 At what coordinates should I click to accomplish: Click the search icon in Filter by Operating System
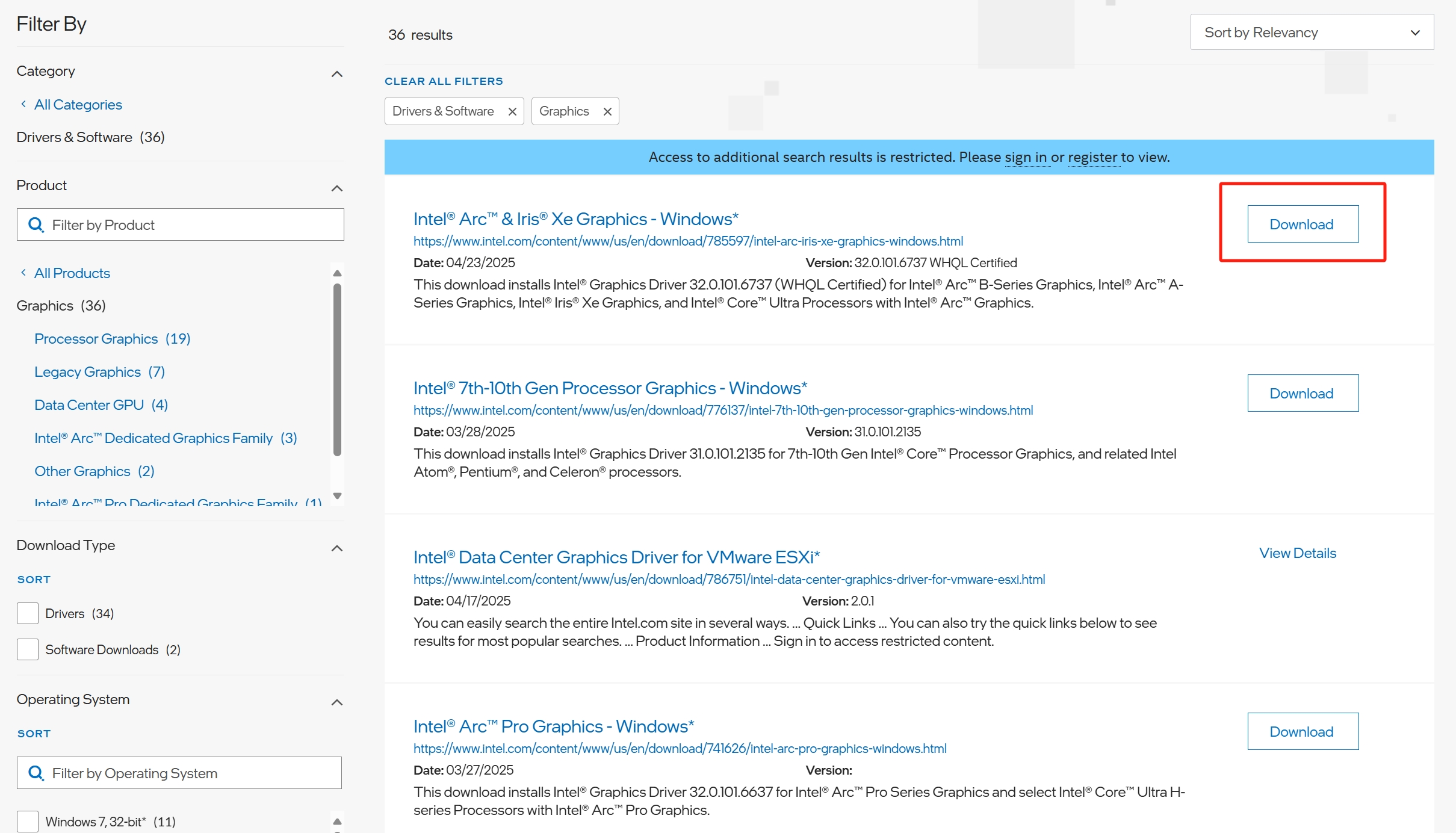tap(36, 773)
